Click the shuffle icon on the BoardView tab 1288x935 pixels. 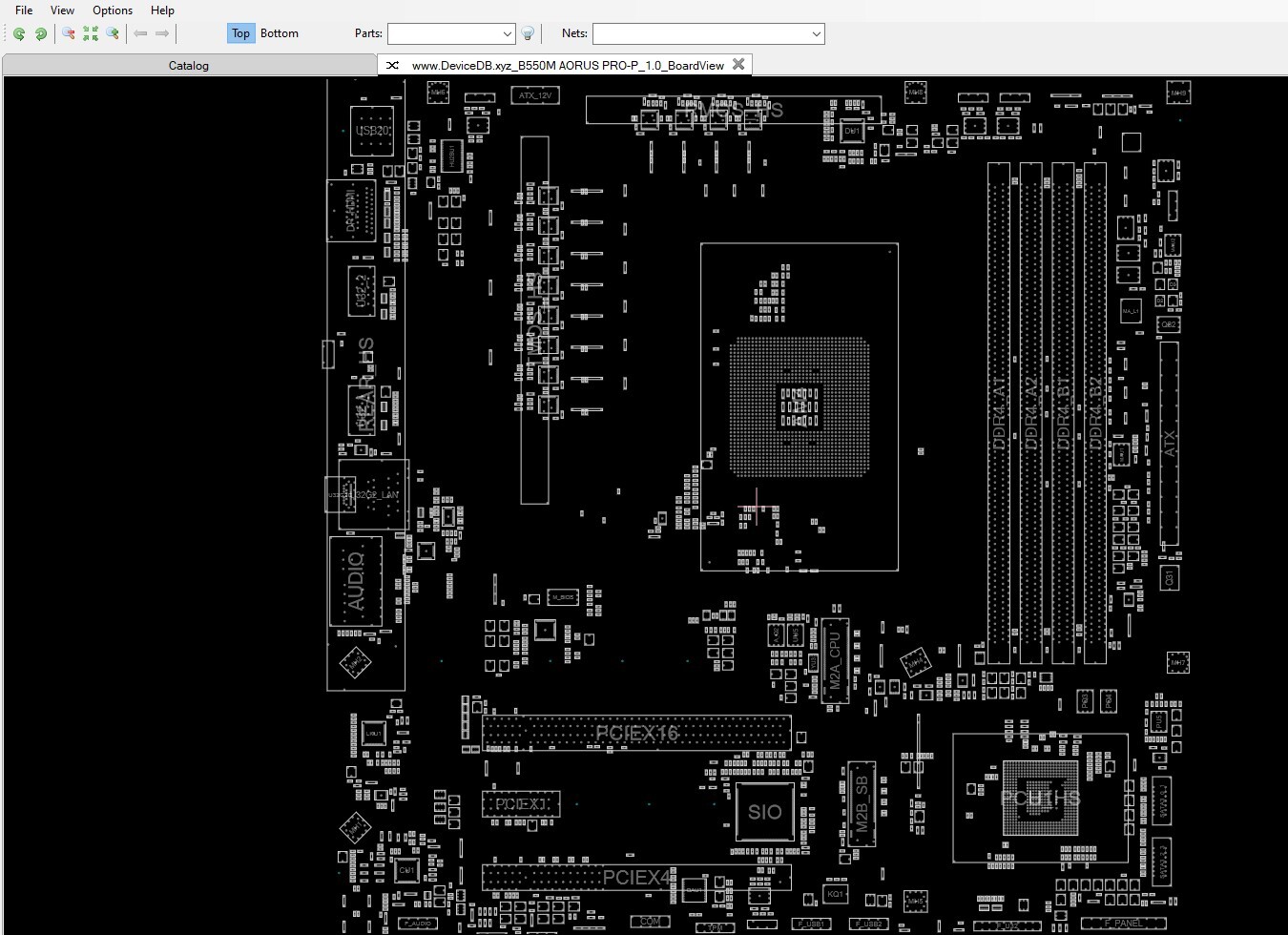point(392,65)
